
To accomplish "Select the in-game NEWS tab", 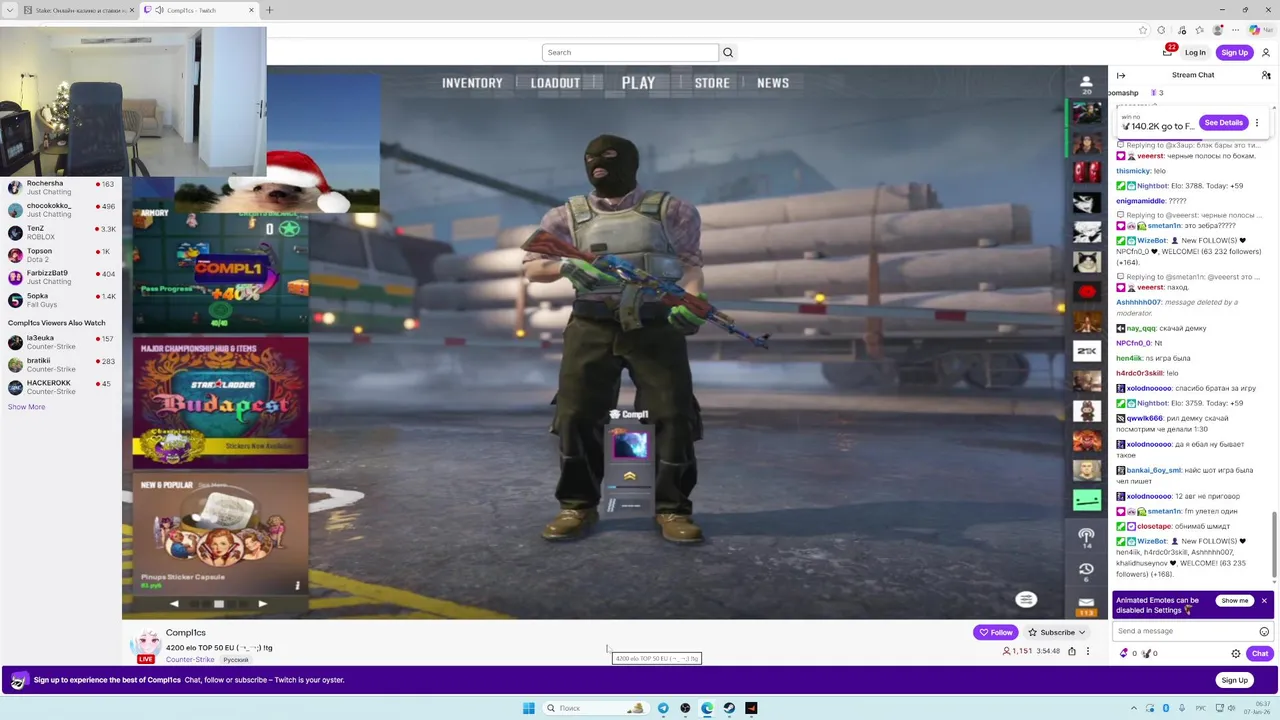I will click(773, 83).
